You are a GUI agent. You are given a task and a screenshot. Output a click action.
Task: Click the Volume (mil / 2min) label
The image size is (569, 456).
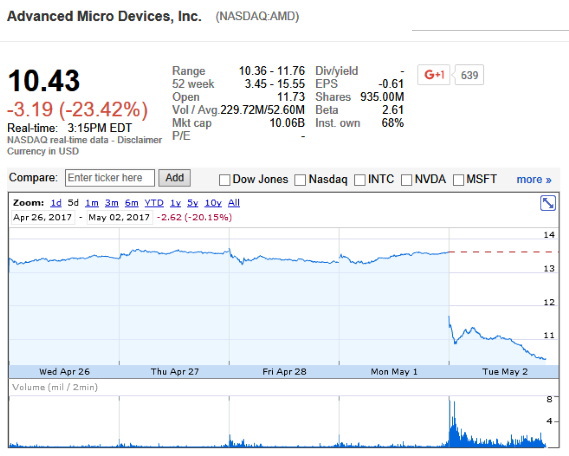tap(55, 387)
